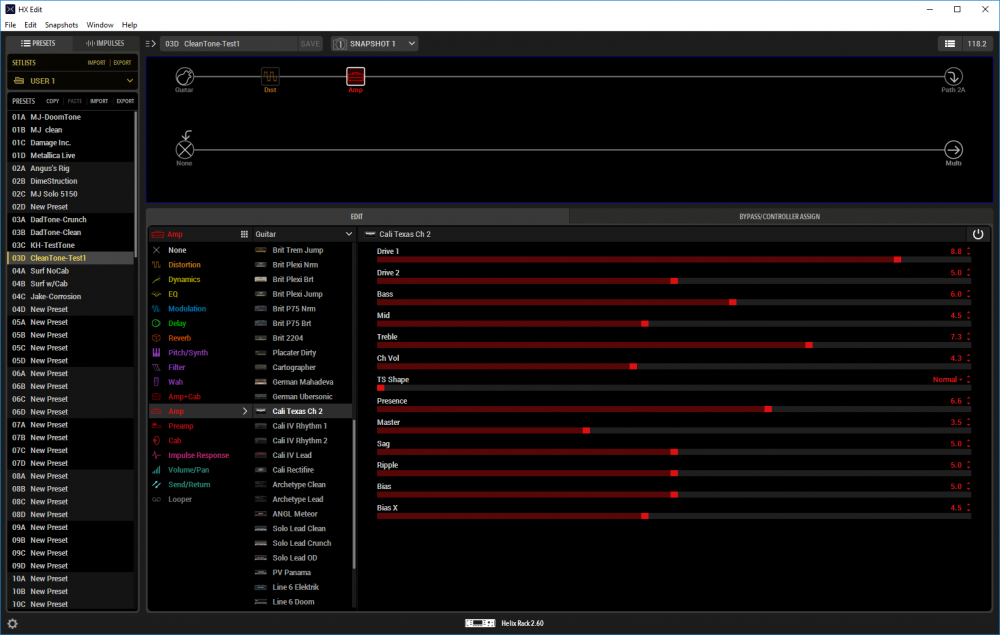This screenshot has width=1000, height=635.
Task: Choose the Volume/Pan category
Action: [188, 470]
